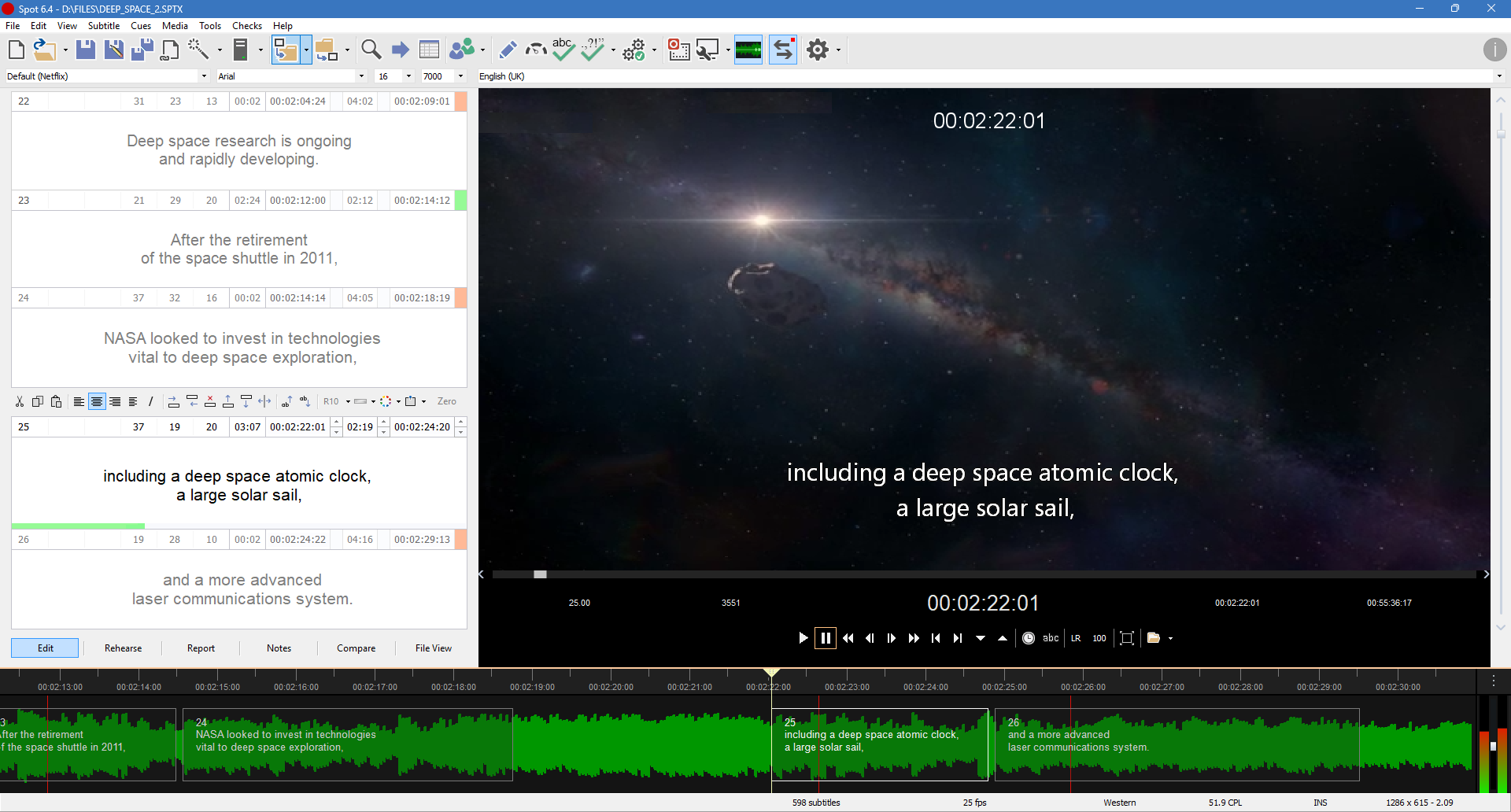This screenshot has height=812, width=1511.
Task: Open the audio waveform tool
Action: 748,50
